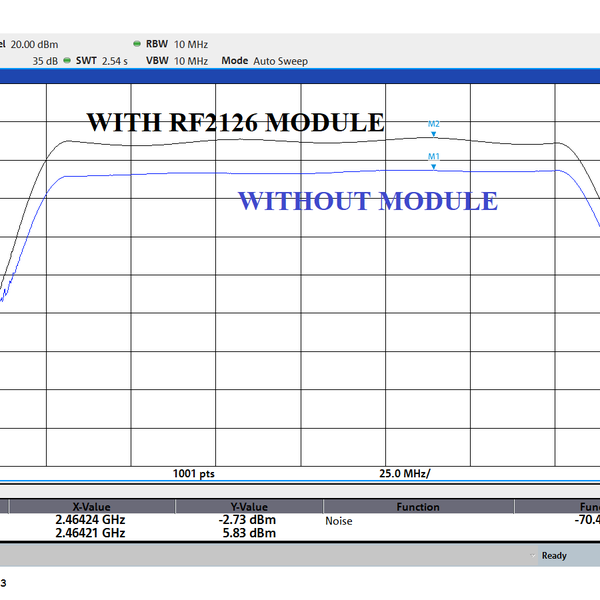Screen dimensions: 600x600
Task: Click the 1001 pts sweep points label
Action: point(194,474)
